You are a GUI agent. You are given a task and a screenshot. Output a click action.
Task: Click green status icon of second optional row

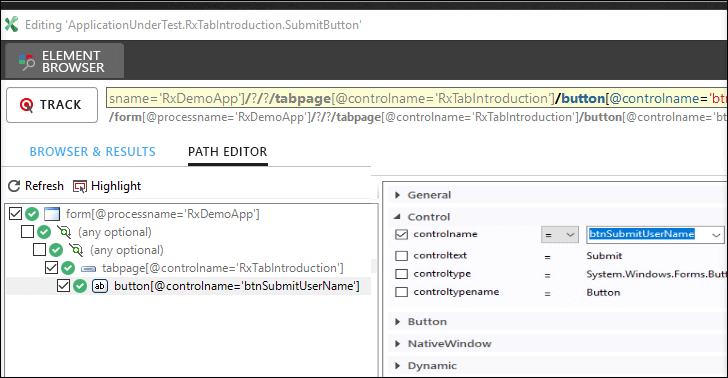click(x=56, y=250)
